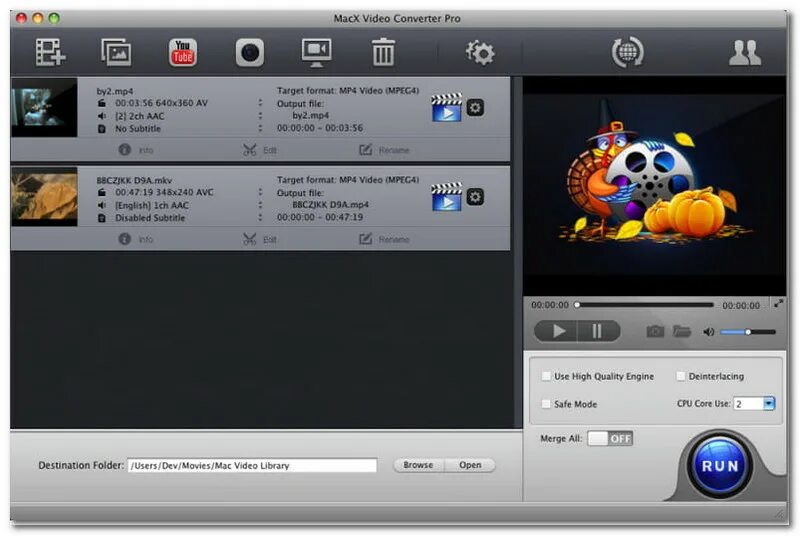This screenshot has height=536, width=800.
Task: Click output profile clapper icon for 88CZJKK D9A.mkv
Action: pyautogui.click(x=446, y=197)
